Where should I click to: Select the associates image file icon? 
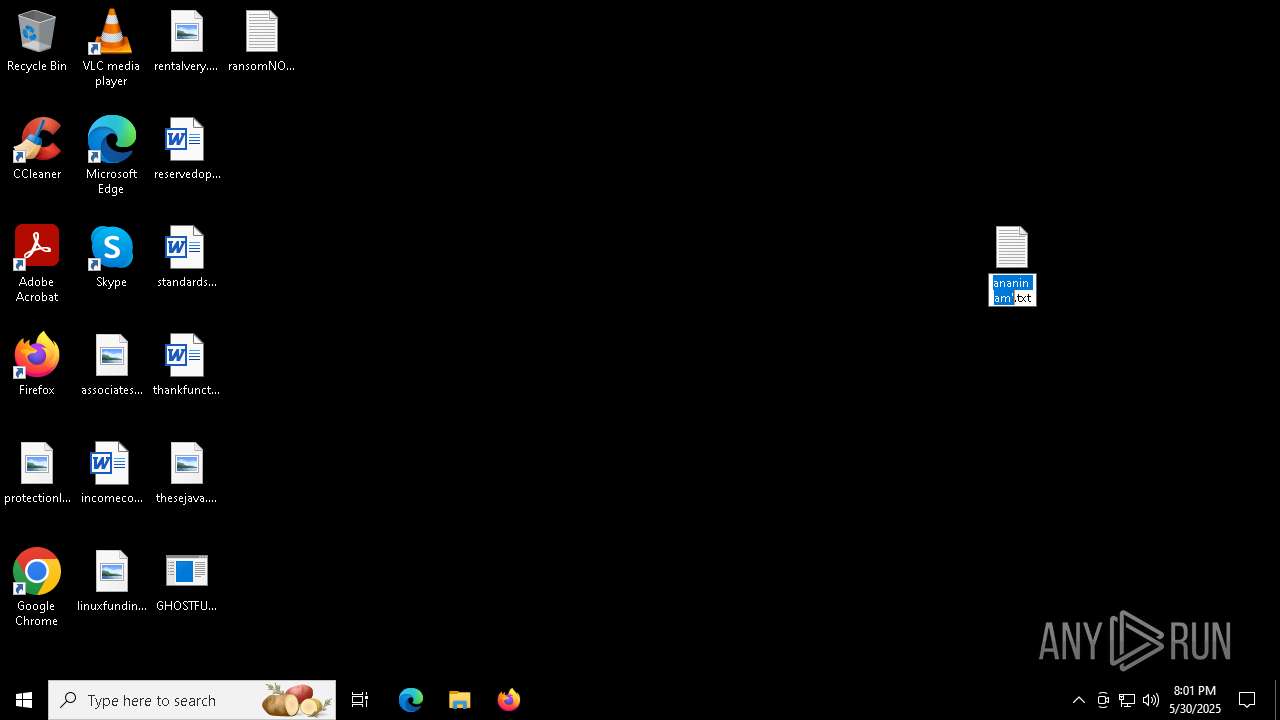coord(111,366)
